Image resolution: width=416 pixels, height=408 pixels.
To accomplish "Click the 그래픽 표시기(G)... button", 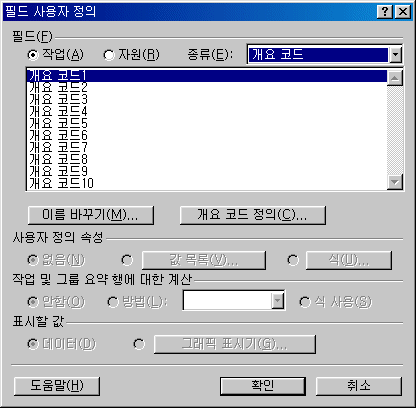I will click(235, 344).
